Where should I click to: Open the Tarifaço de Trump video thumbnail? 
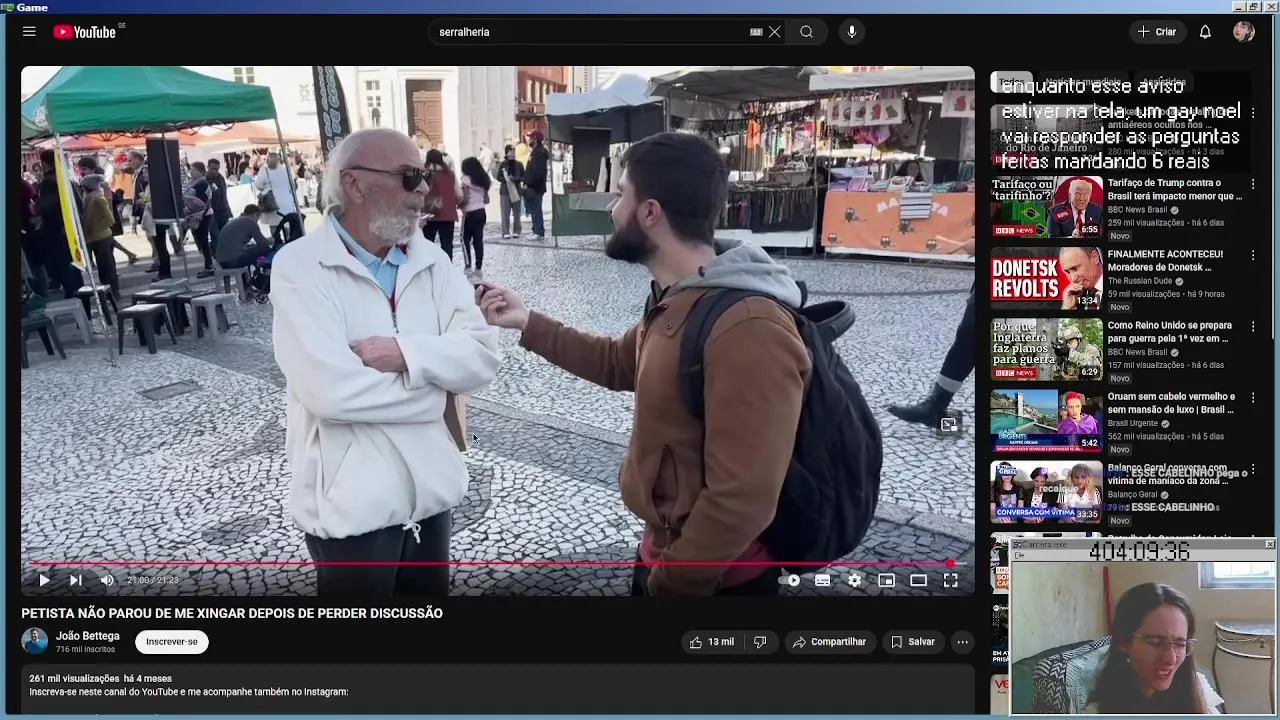coord(1046,207)
